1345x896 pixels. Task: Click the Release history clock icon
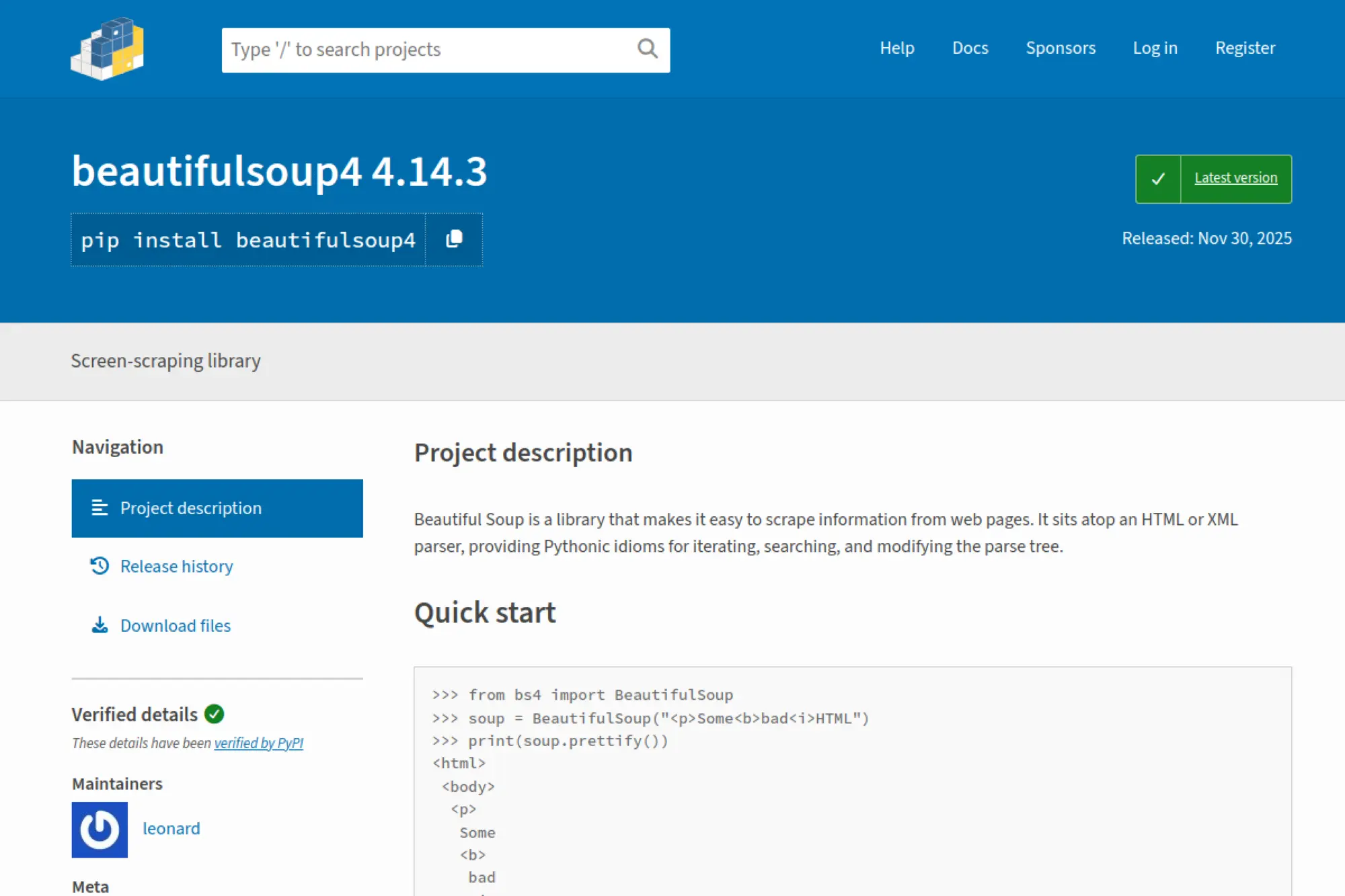point(100,566)
